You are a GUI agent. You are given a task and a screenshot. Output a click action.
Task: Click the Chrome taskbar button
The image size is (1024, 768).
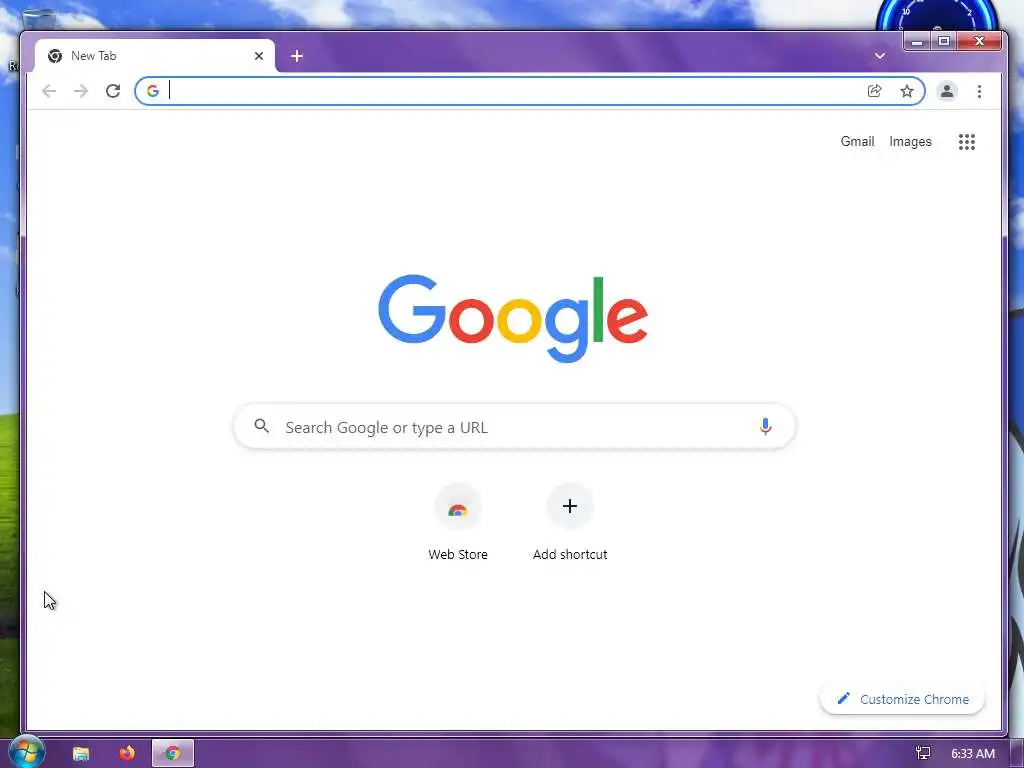pos(173,754)
